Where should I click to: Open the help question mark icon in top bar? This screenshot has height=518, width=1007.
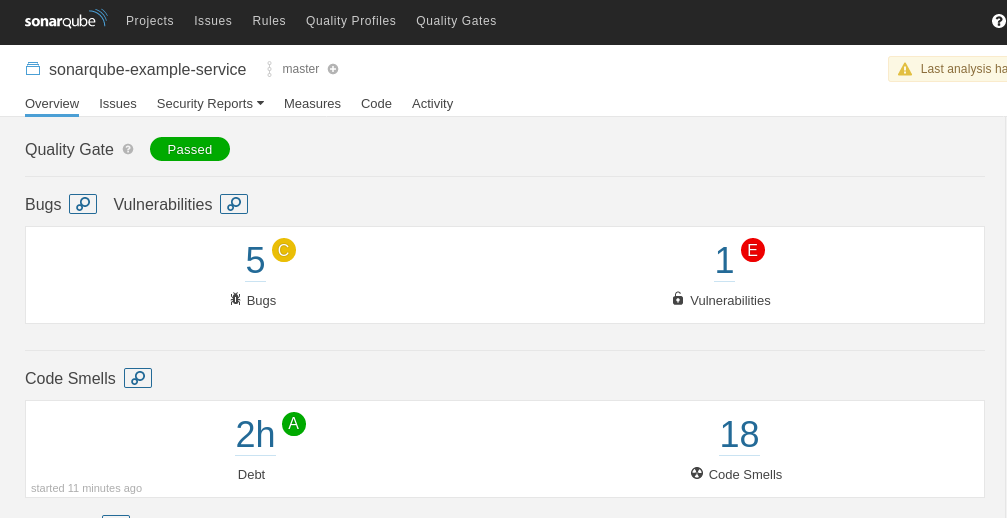click(x=999, y=21)
